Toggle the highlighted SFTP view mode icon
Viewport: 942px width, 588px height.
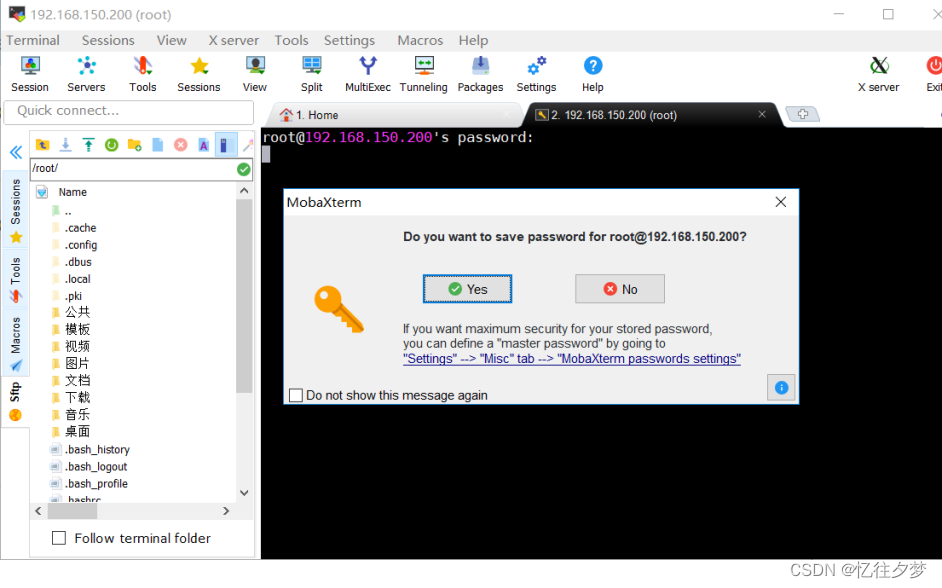(x=226, y=145)
